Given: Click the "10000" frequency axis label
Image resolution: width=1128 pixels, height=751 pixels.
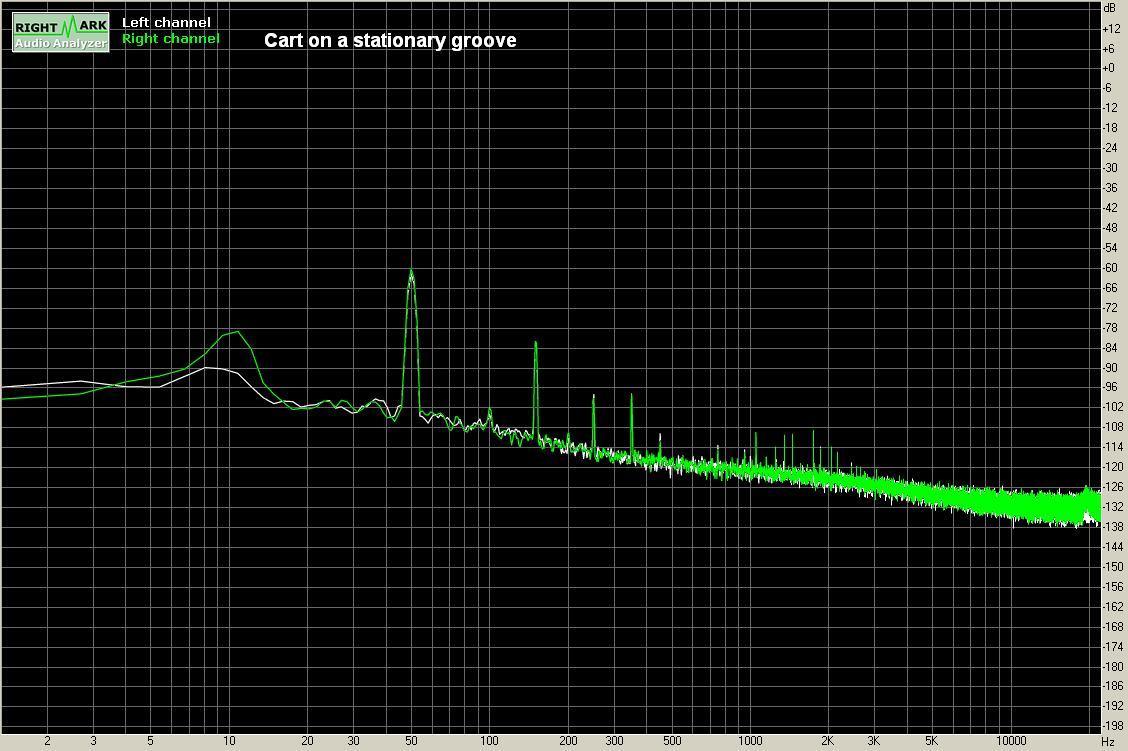Looking at the screenshot, I should 1011,741.
